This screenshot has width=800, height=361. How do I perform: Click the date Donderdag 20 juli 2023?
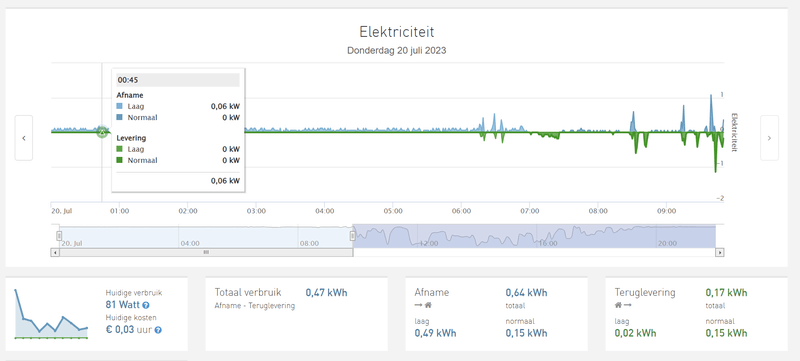pos(396,51)
